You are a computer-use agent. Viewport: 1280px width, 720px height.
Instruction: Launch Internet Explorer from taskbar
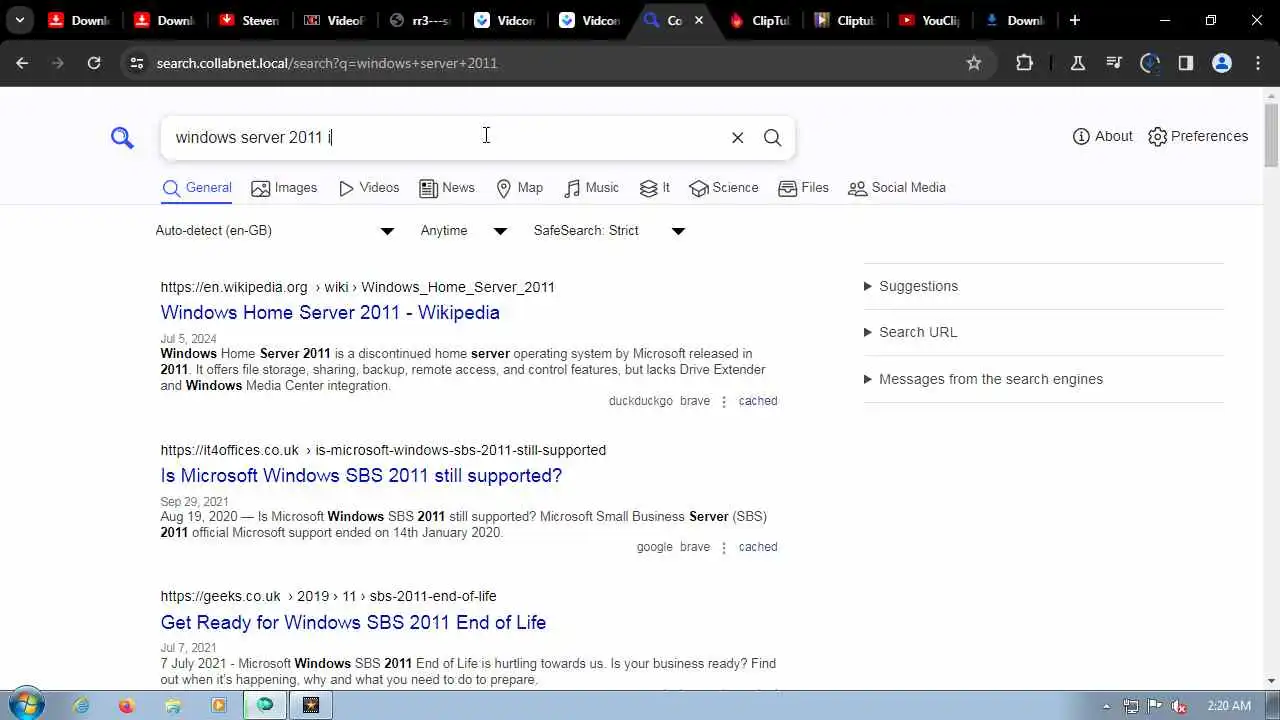pos(81,705)
